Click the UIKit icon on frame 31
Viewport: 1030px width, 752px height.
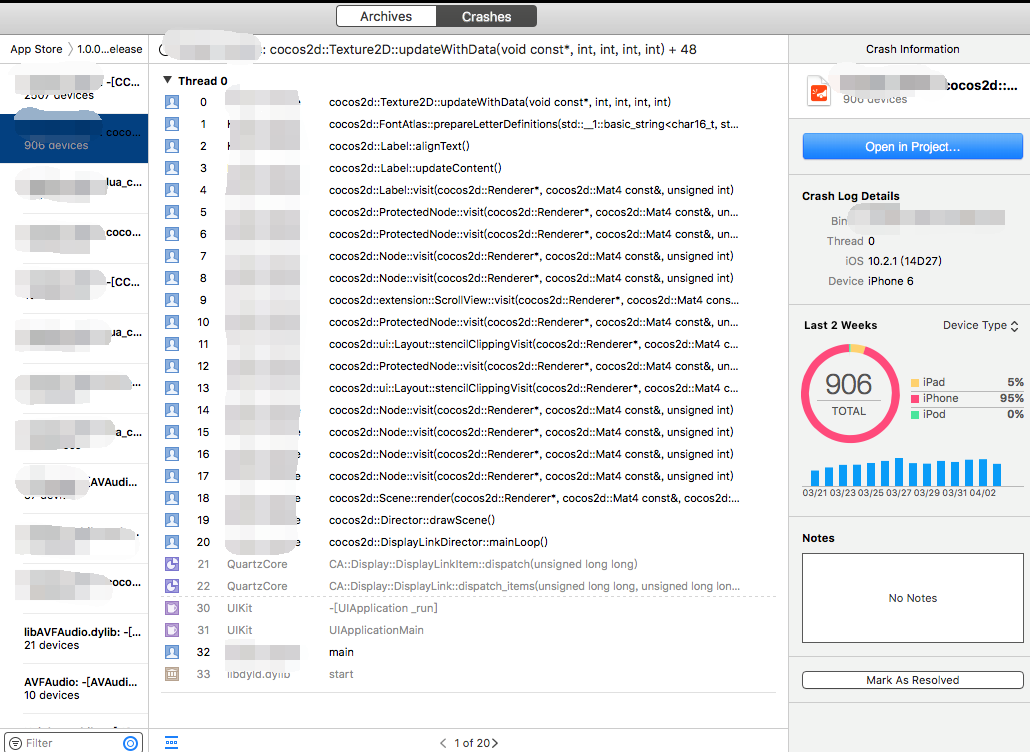pyautogui.click(x=172, y=630)
